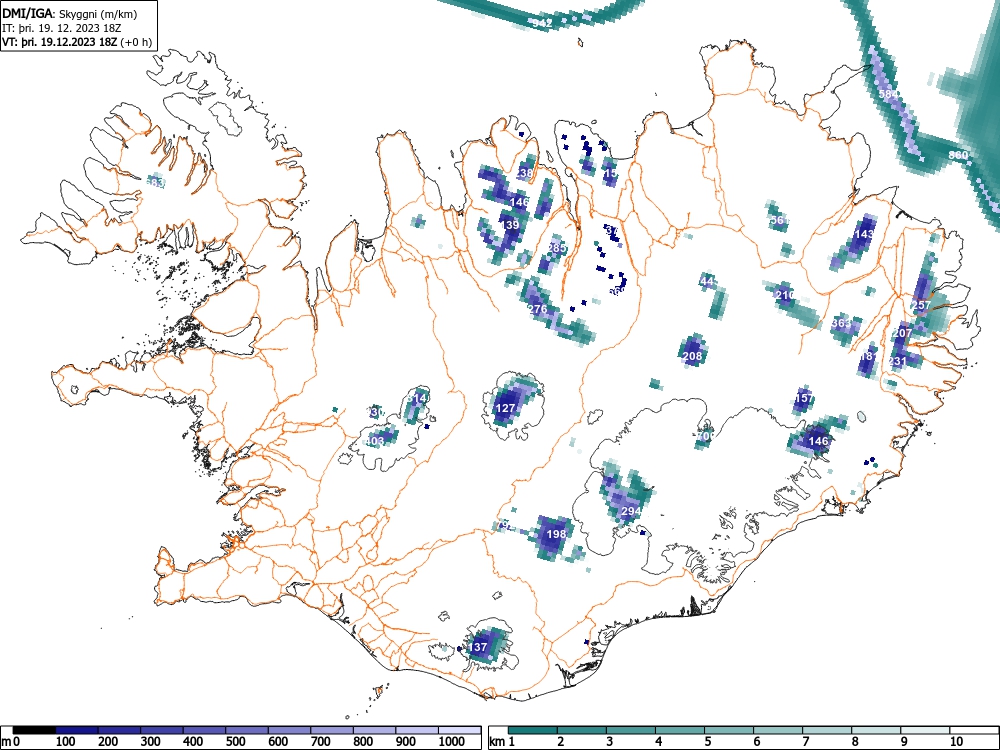
Task: Click the visibility value 210 on the map
Action: click(785, 295)
